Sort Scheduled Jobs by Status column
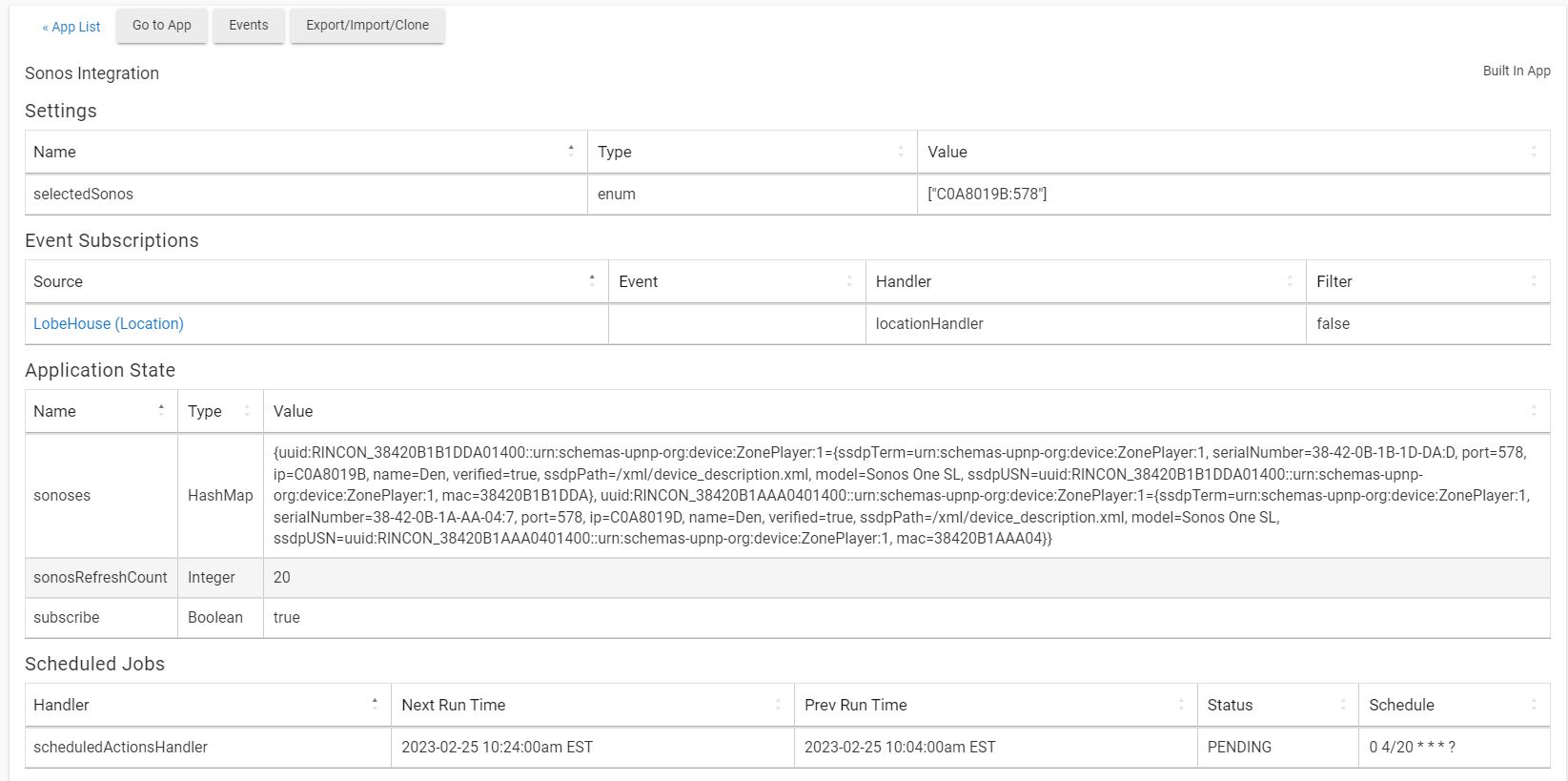Viewport: 1568px width, 781px height. coord(1277,705)
